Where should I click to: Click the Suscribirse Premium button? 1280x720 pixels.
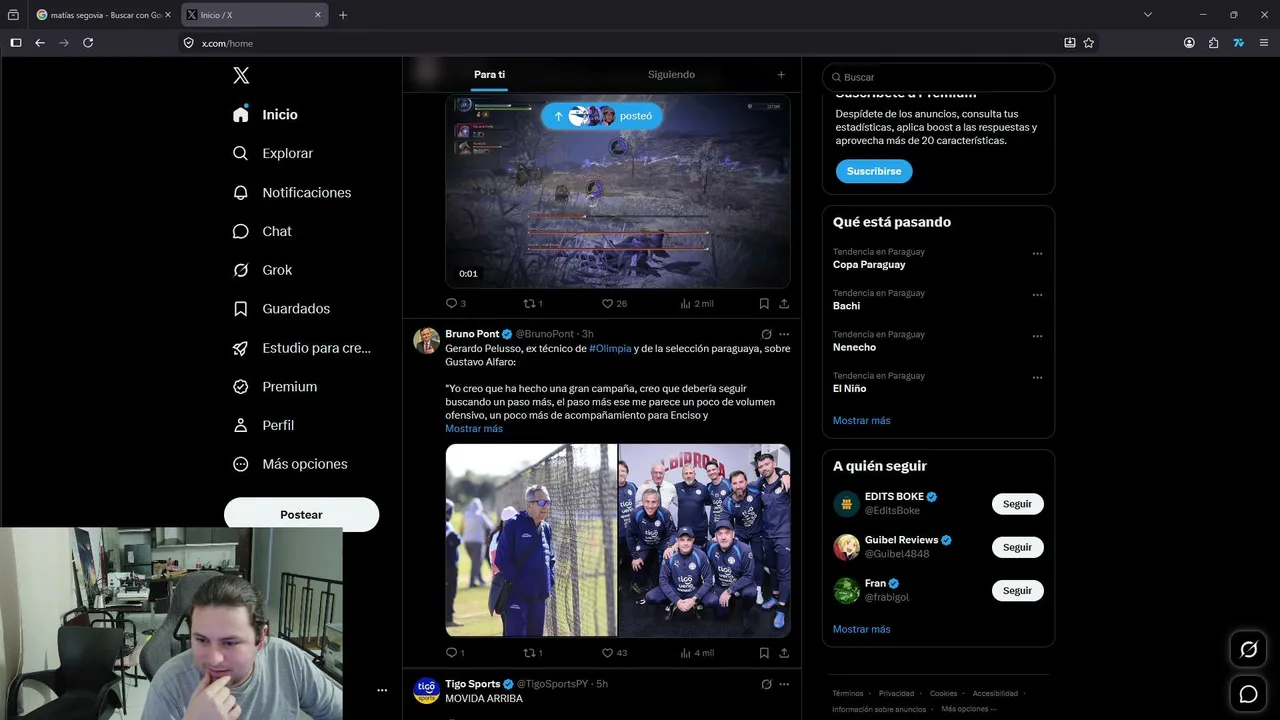click(874, 171)
